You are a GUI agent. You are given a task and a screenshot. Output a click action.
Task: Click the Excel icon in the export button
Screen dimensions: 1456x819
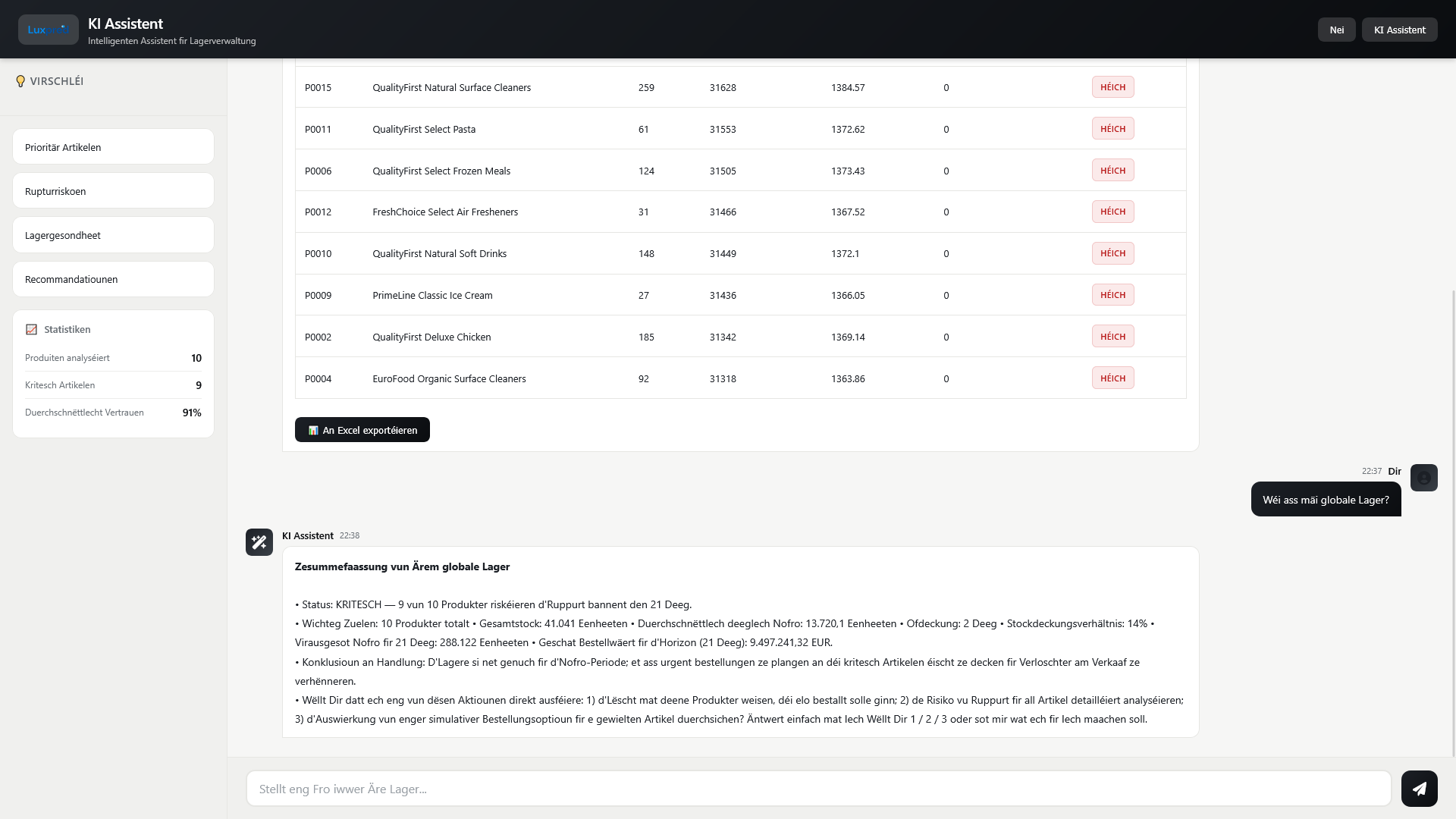[313, 430]
